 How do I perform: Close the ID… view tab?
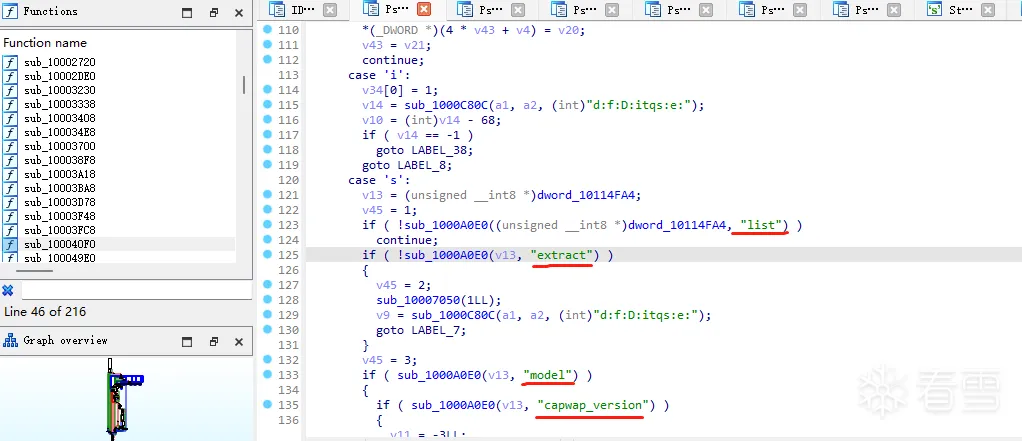tap(330, 10)
